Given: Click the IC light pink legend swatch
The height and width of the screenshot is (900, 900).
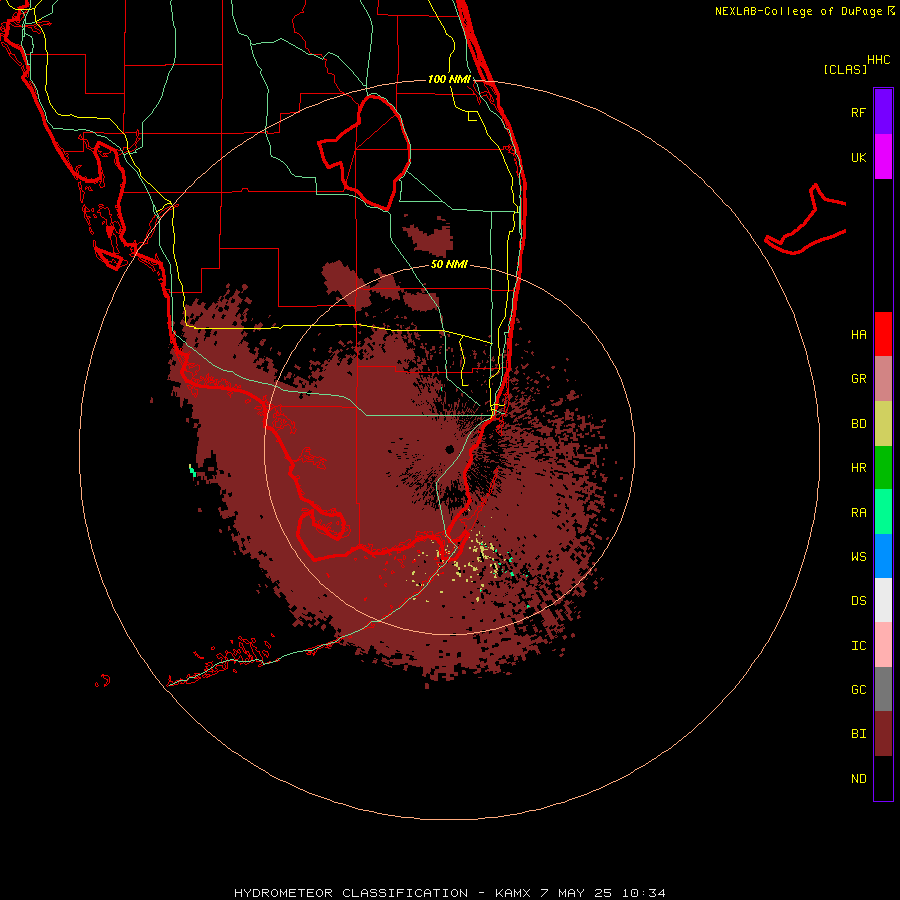Looking at the screenshot, I should pos(883,645).
